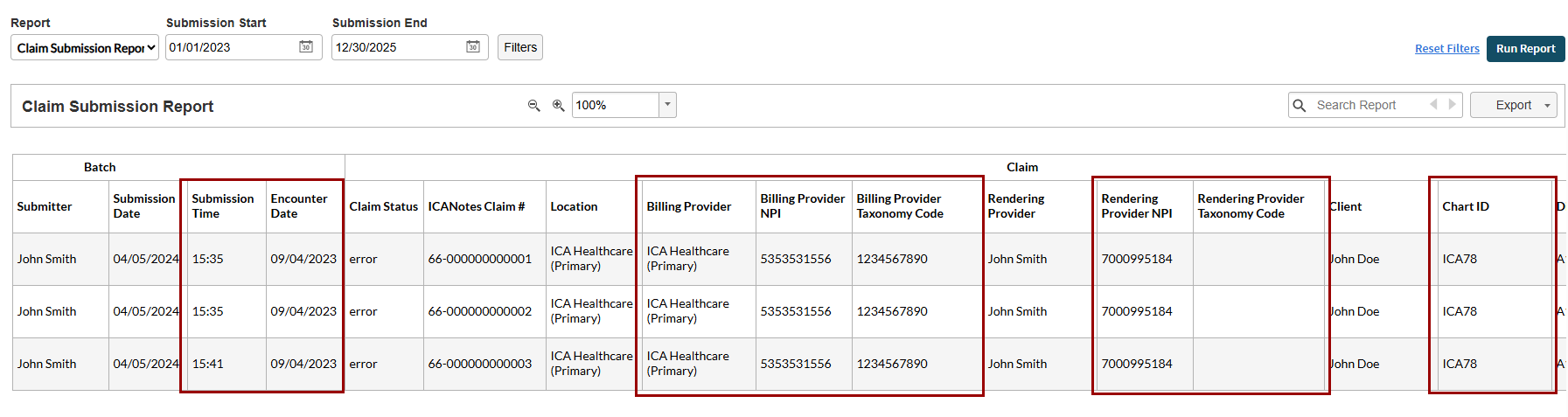The width and height of the screenshot is (1568, 417).
Task: Go to next search result arrow
Action: (1452, 105)
